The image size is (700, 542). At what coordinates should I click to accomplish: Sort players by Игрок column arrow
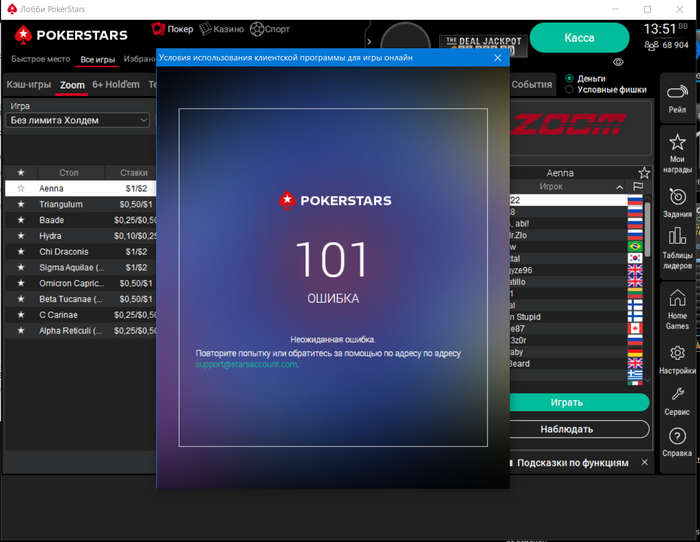tap(619, 187)
